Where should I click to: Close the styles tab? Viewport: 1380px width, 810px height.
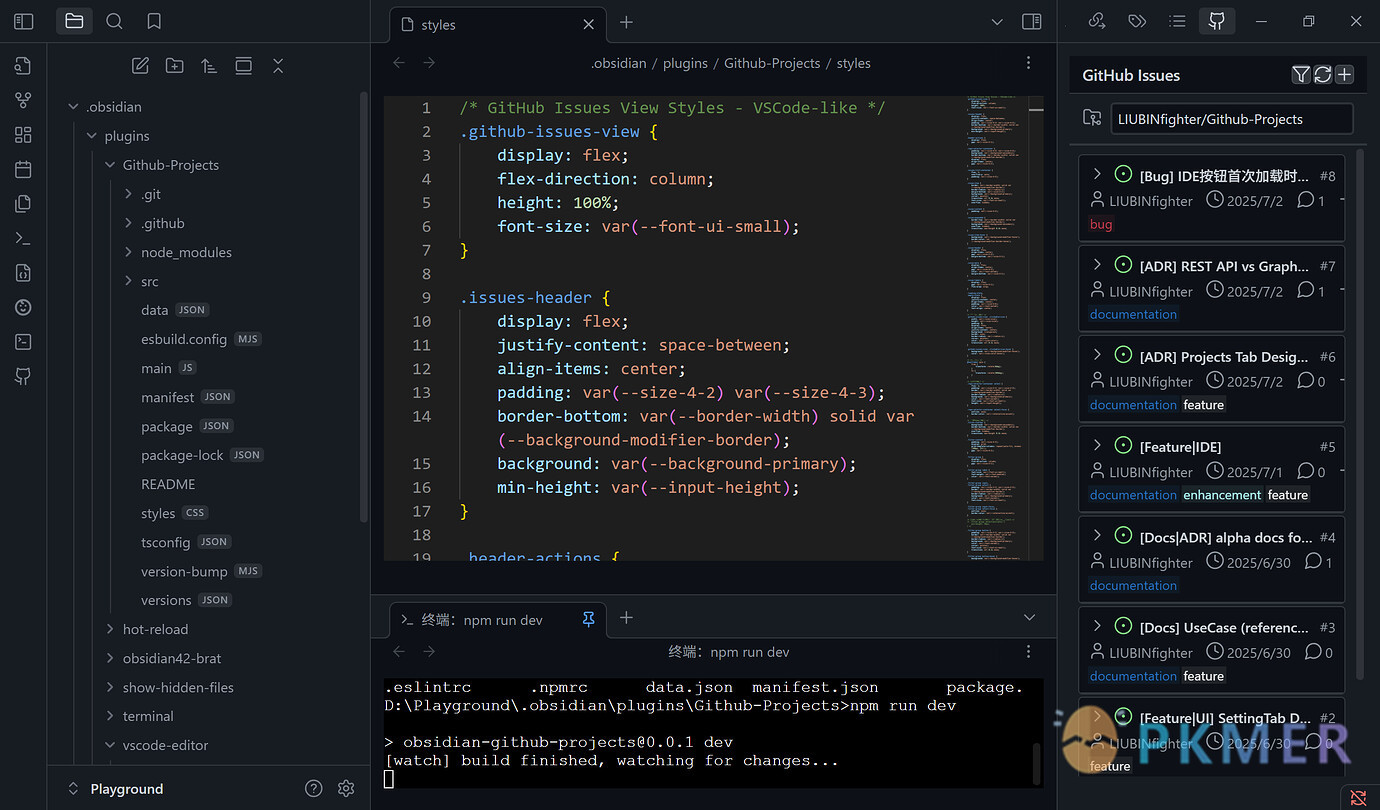tap(588, 24)
